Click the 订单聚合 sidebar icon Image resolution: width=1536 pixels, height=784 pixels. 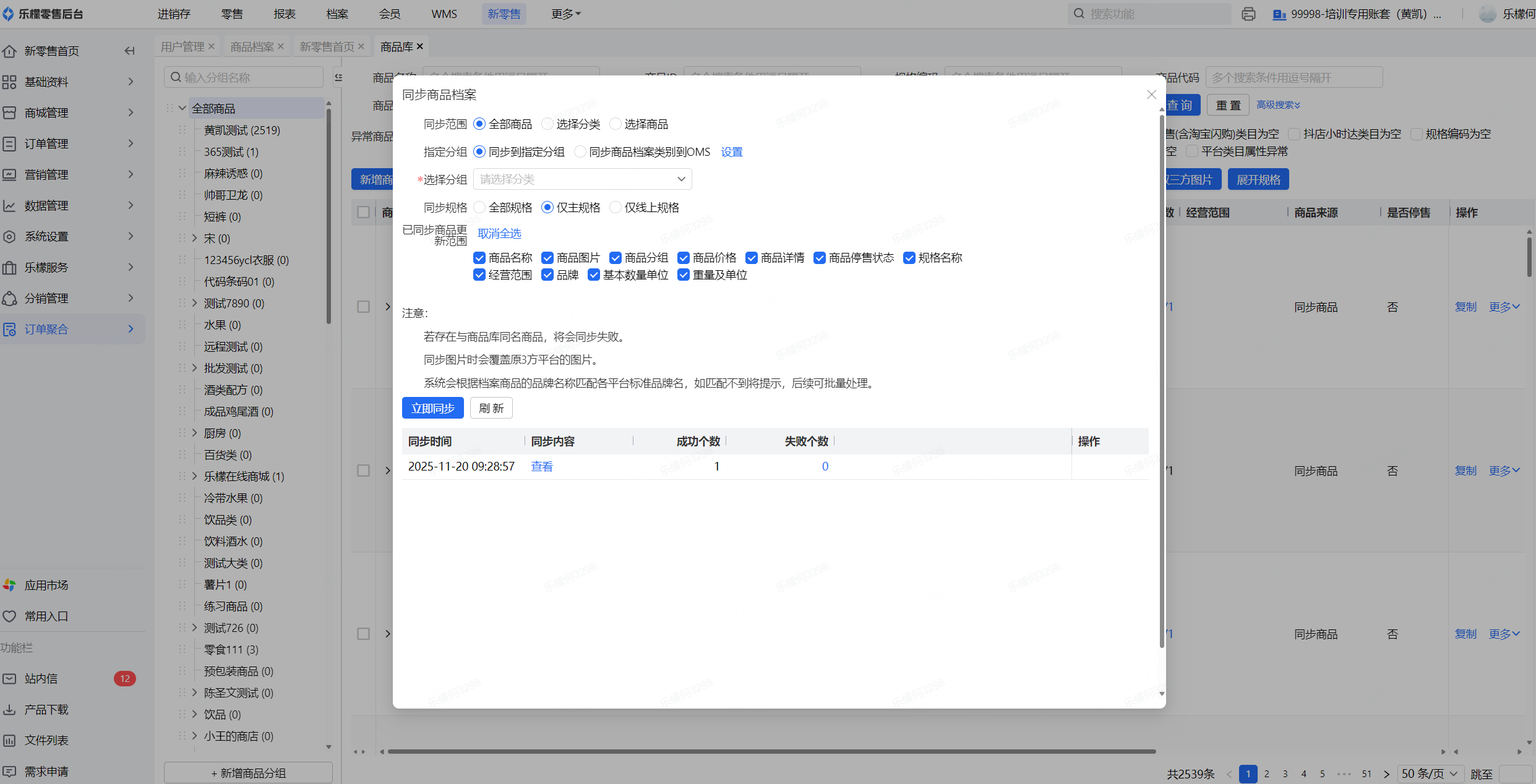pos(9,330)
